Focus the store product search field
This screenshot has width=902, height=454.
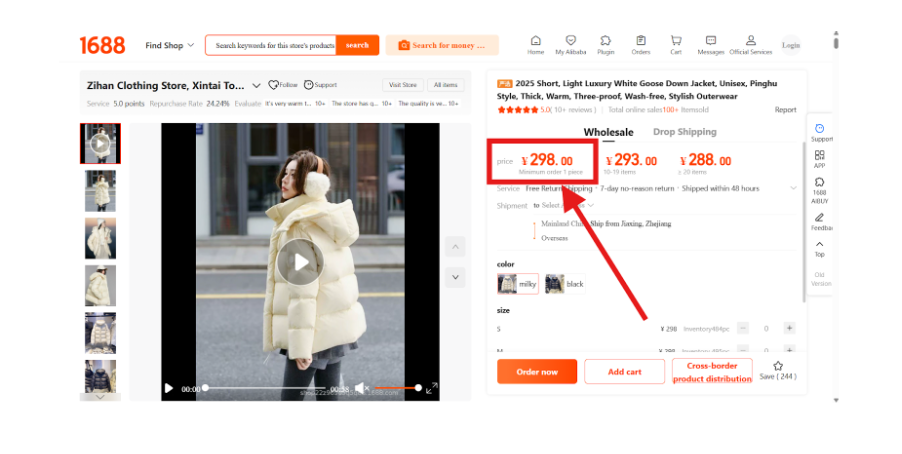pos(271,45)
